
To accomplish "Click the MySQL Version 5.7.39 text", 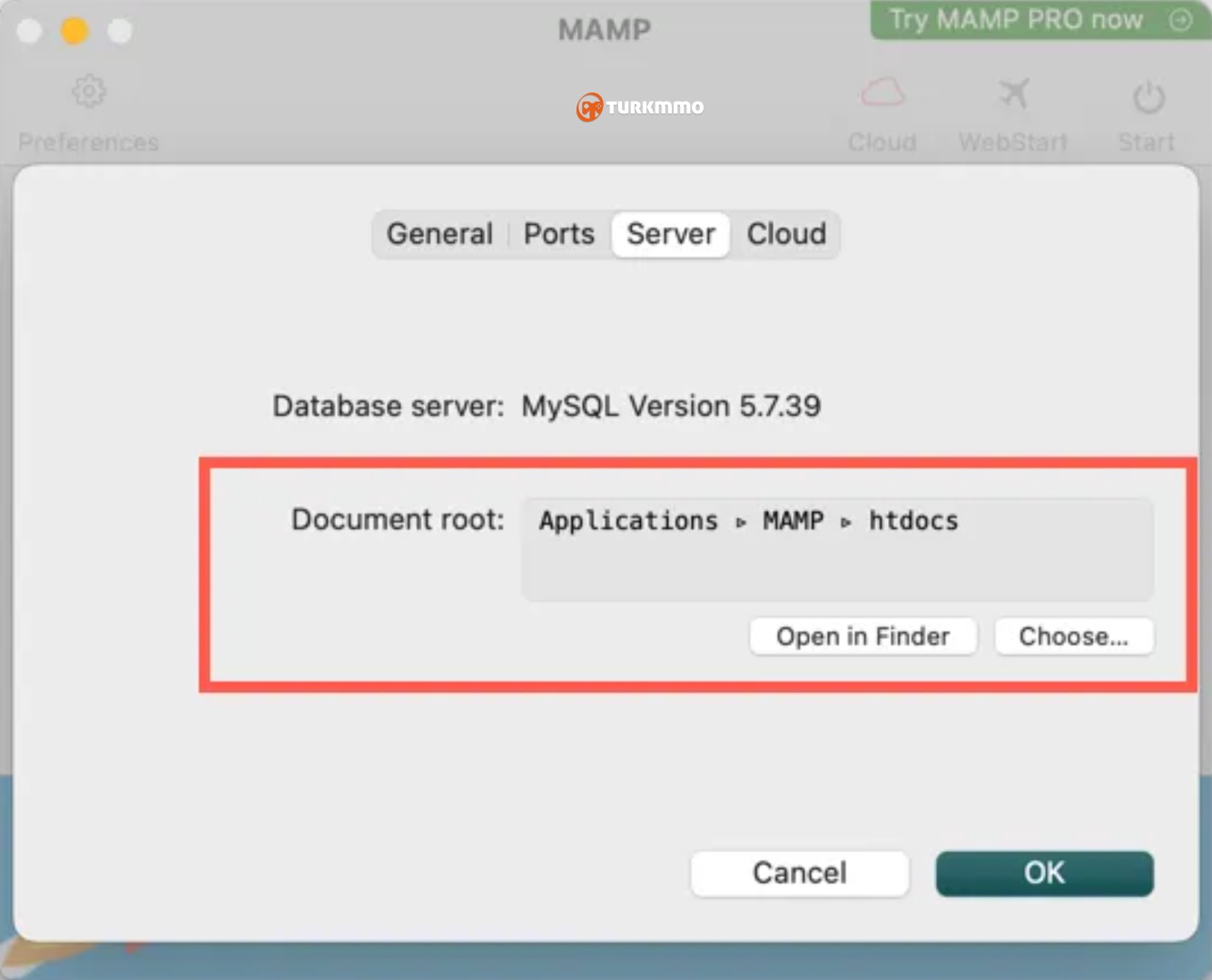I will click(671, 406).
